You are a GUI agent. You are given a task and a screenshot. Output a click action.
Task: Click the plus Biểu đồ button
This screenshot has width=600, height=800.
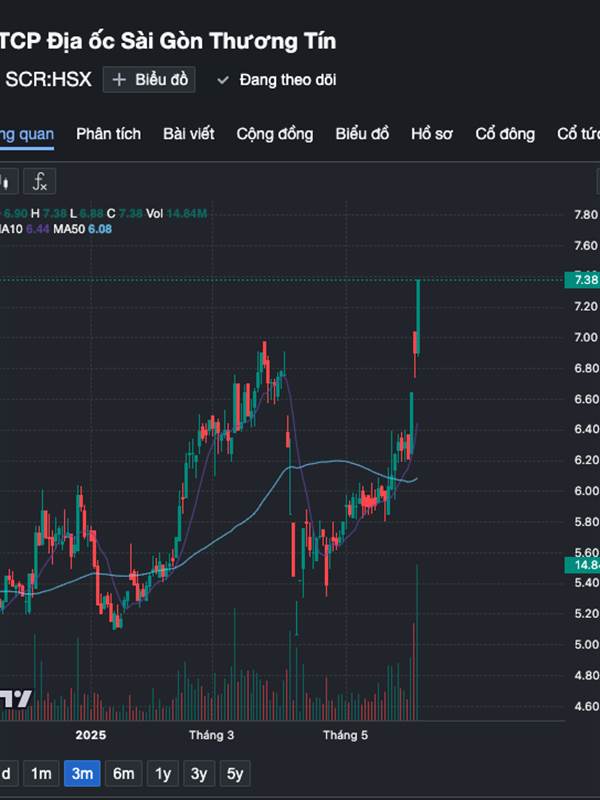point(149,80)
